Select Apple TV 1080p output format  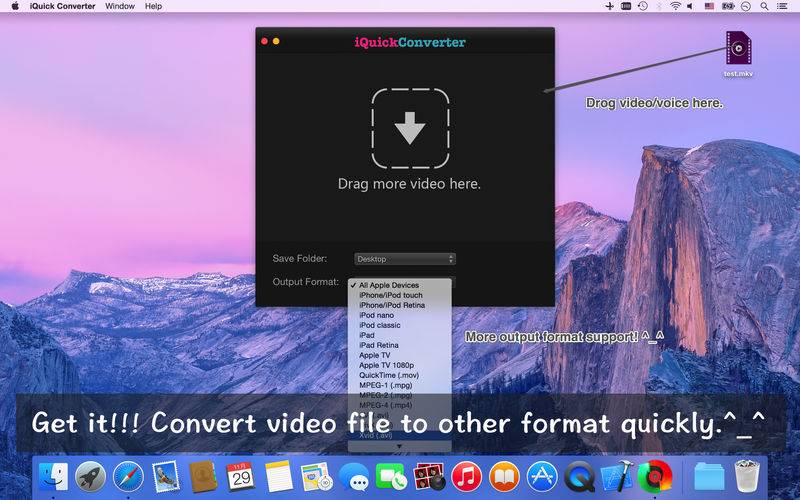click(399, 365)
